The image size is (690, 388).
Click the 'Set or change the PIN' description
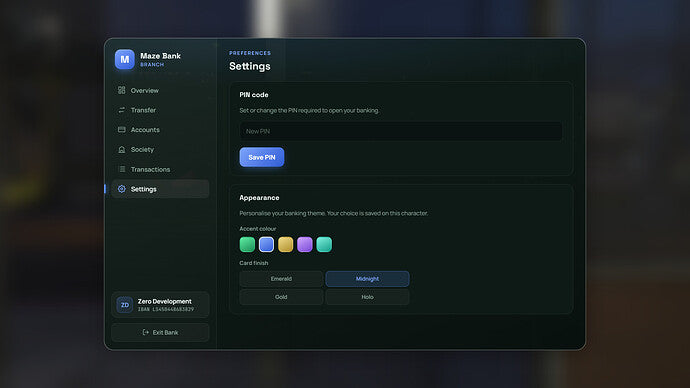pos(309,110)
